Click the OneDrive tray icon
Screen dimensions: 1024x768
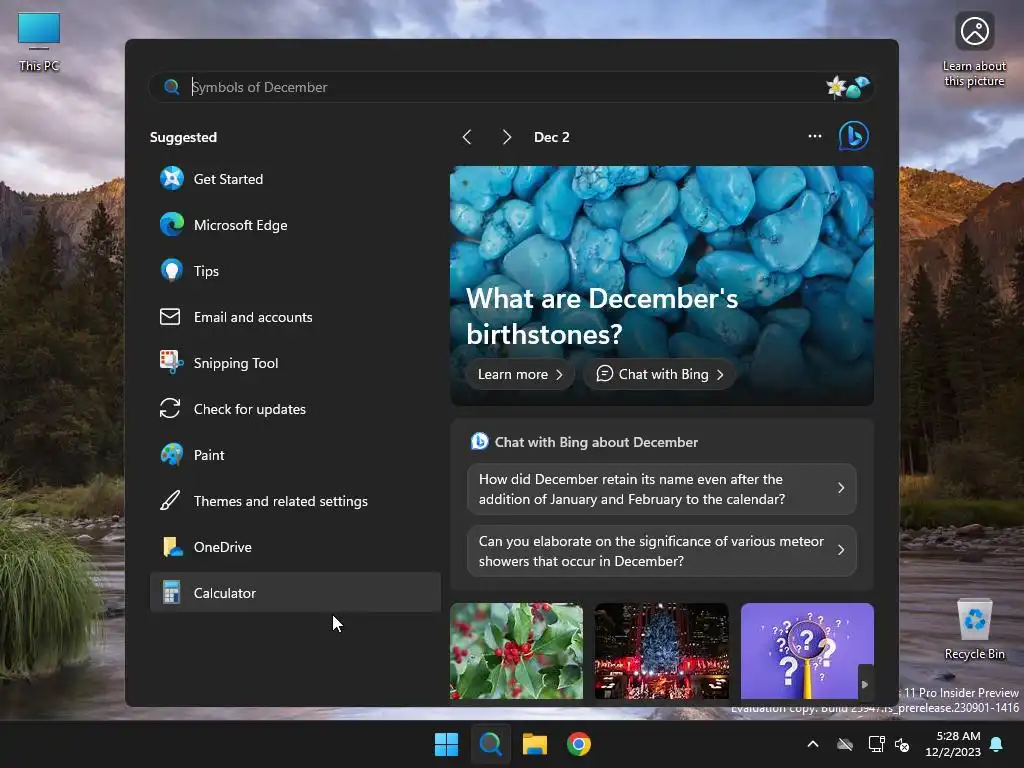point(845,744)
